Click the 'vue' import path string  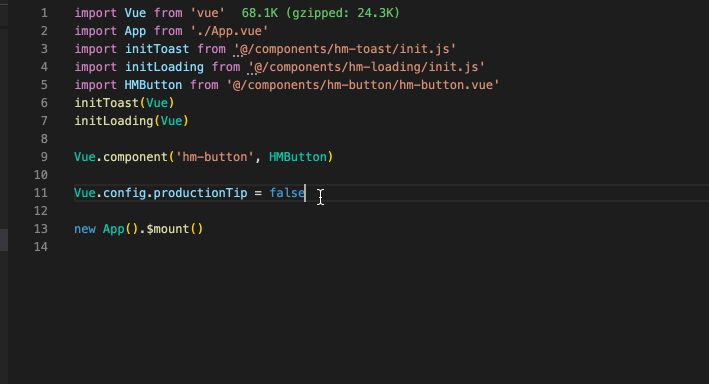[208, 13]
